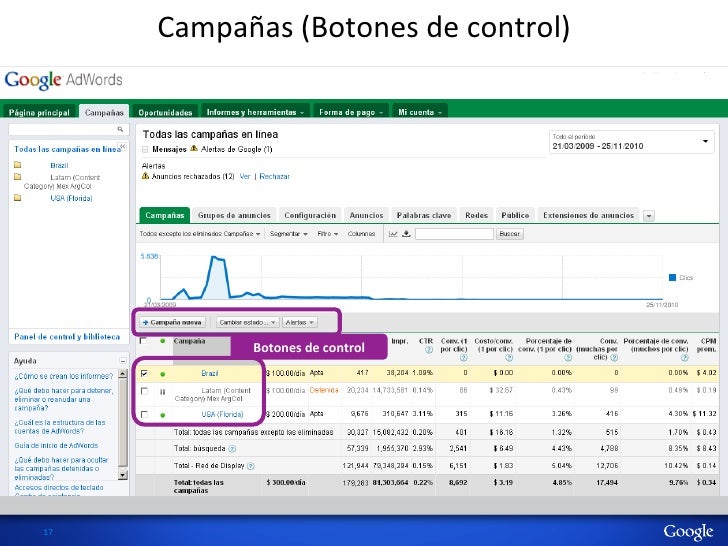Collapse the Mensajes section toggle
The image size is (728, 546).
[x=145, y=150]
